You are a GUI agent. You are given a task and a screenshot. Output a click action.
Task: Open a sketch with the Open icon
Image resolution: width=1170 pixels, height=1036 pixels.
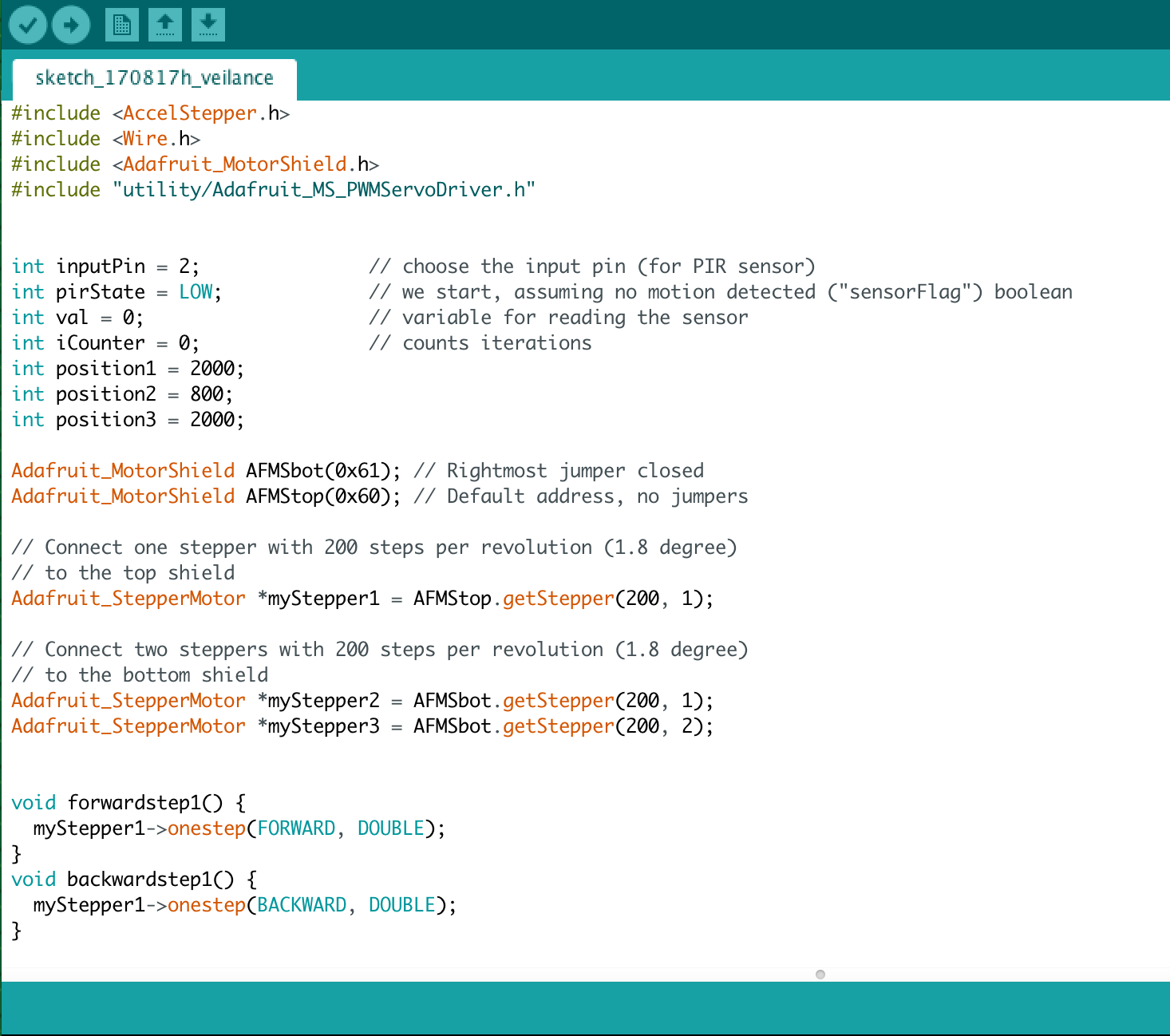point(165,25)
